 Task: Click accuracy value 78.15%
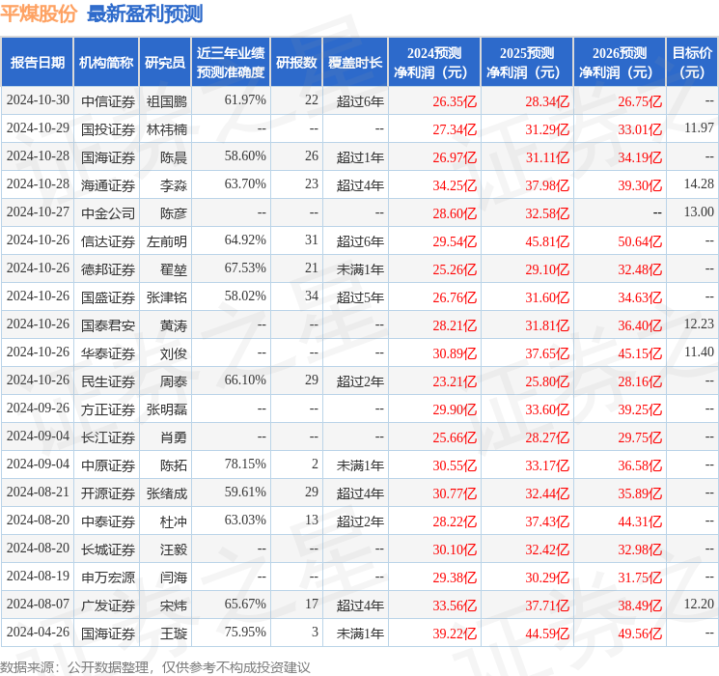point(245,464)
